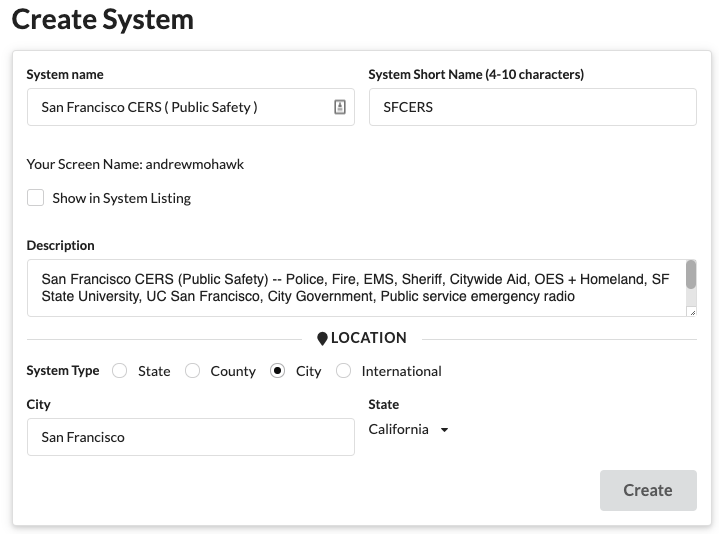Select the State system type radio
This screenshot has height=534, width=719.
click(120, 371)
